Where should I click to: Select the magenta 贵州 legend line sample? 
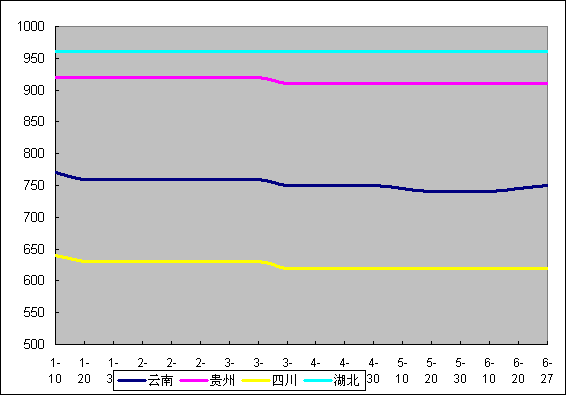tap(194, 381)
